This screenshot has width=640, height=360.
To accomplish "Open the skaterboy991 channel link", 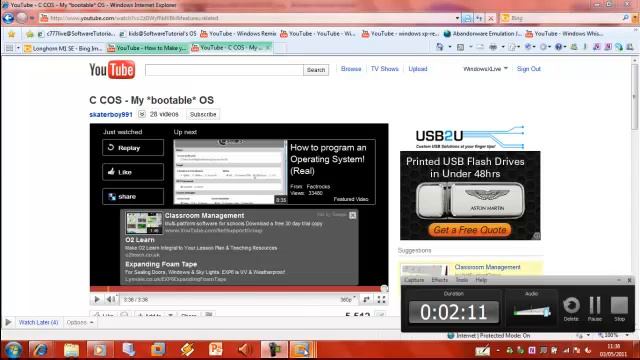I will (x=111, y=115).
